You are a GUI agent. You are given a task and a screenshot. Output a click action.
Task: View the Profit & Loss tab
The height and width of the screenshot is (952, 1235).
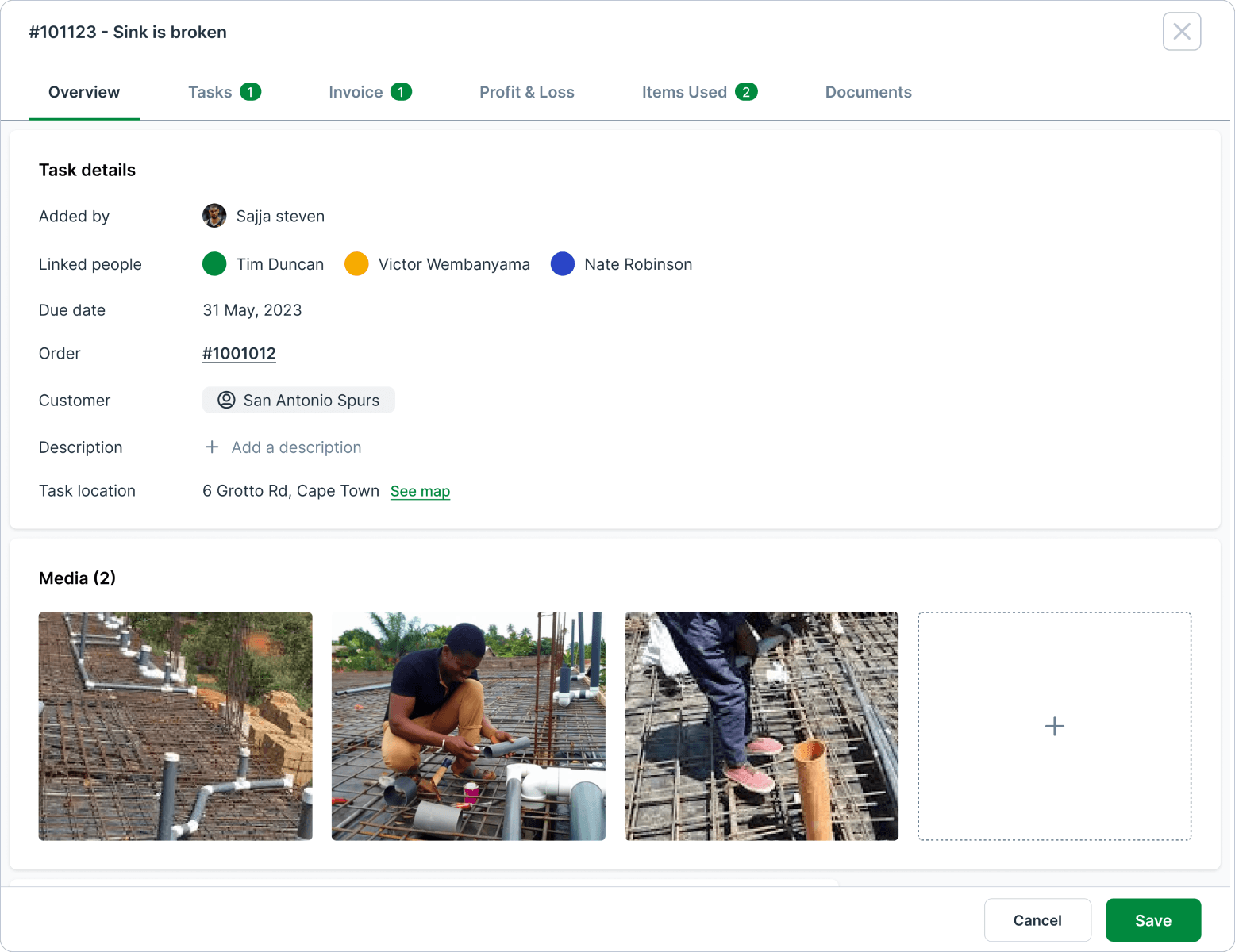[x=526, y=91]
